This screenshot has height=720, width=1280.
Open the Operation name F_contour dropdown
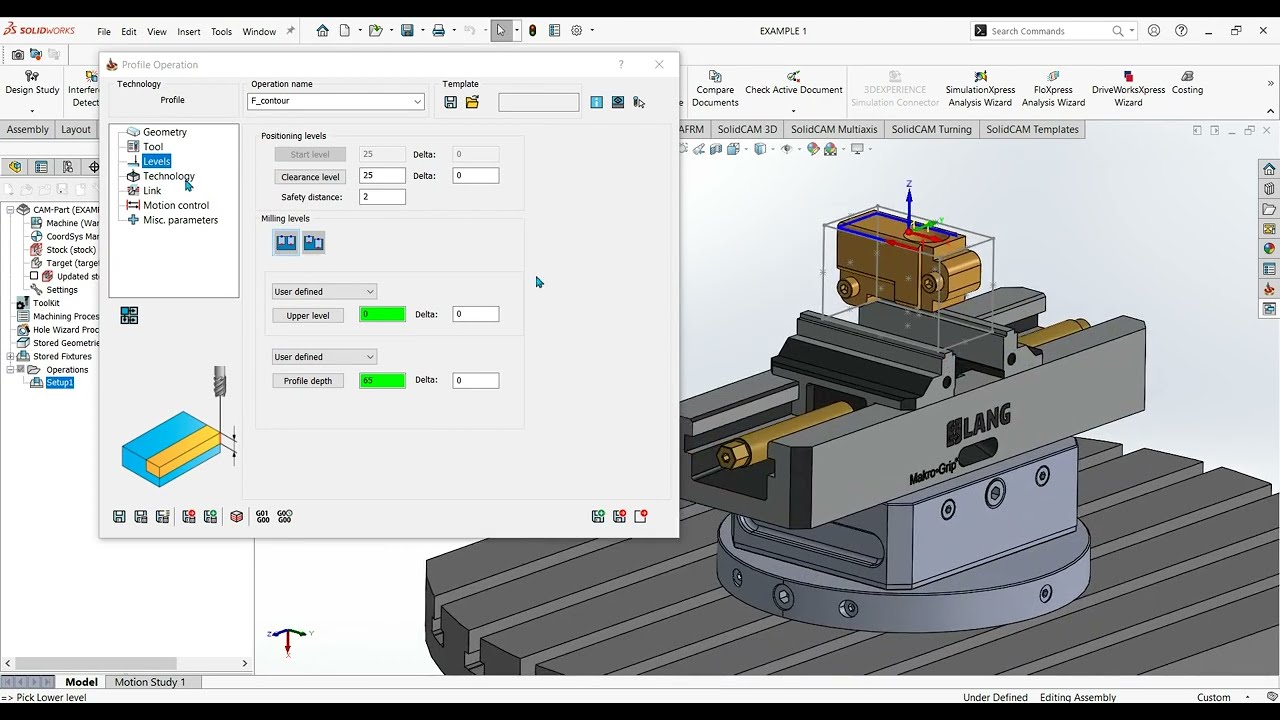(x=417, y=101)
